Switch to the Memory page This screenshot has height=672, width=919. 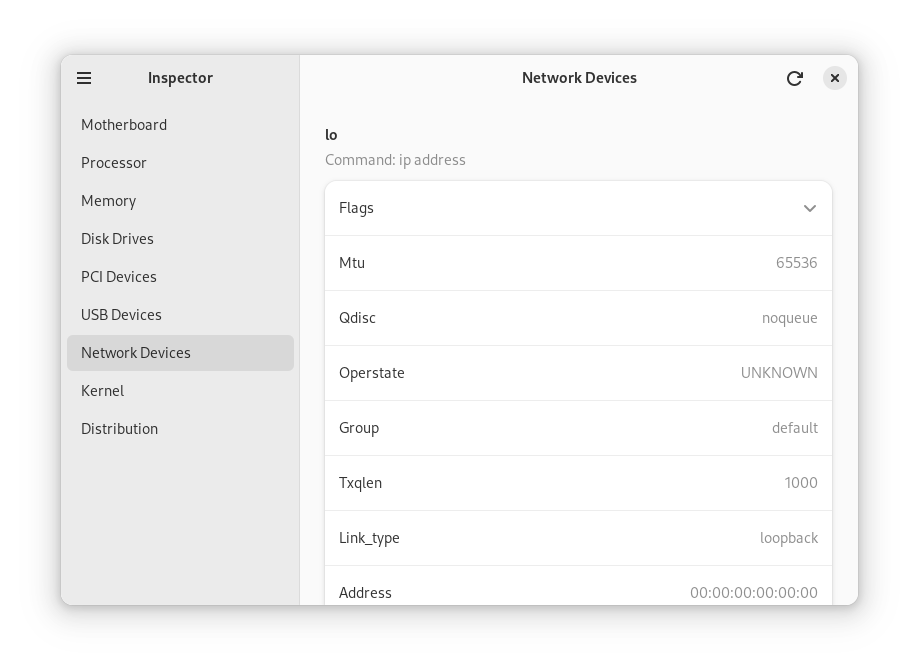point(180,201)
